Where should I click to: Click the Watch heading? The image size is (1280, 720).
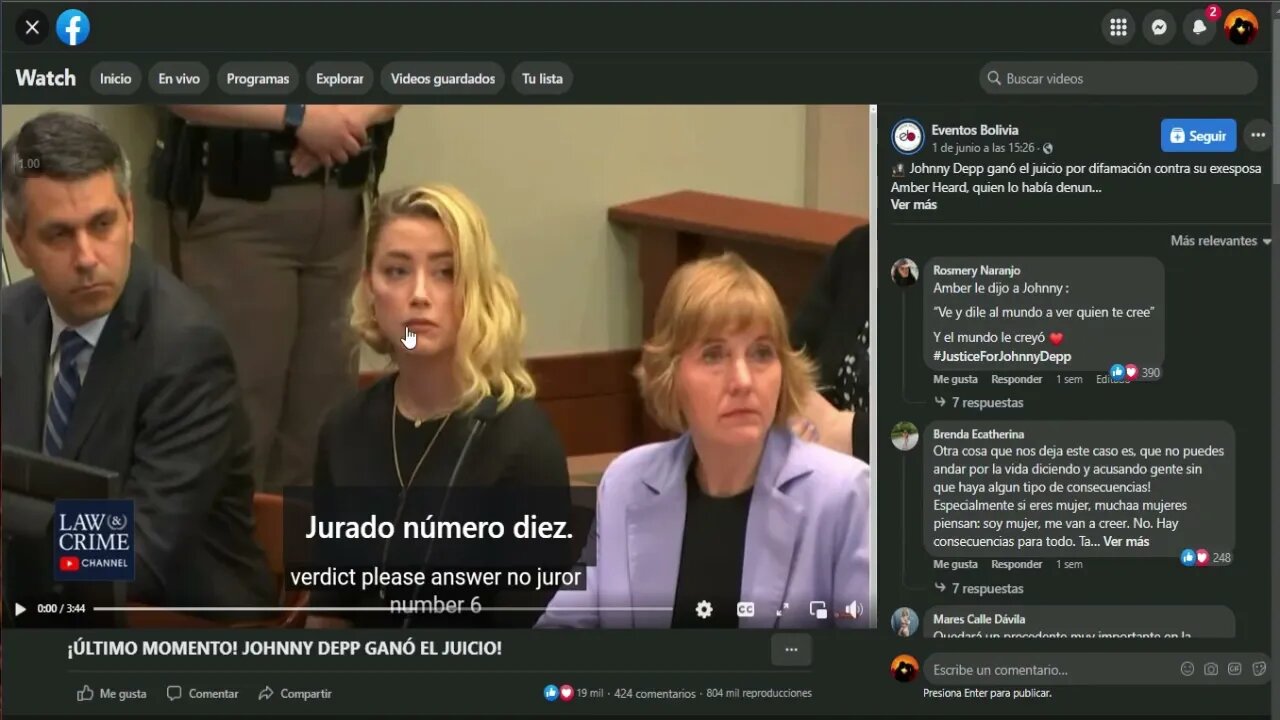[x=46, y=78]
